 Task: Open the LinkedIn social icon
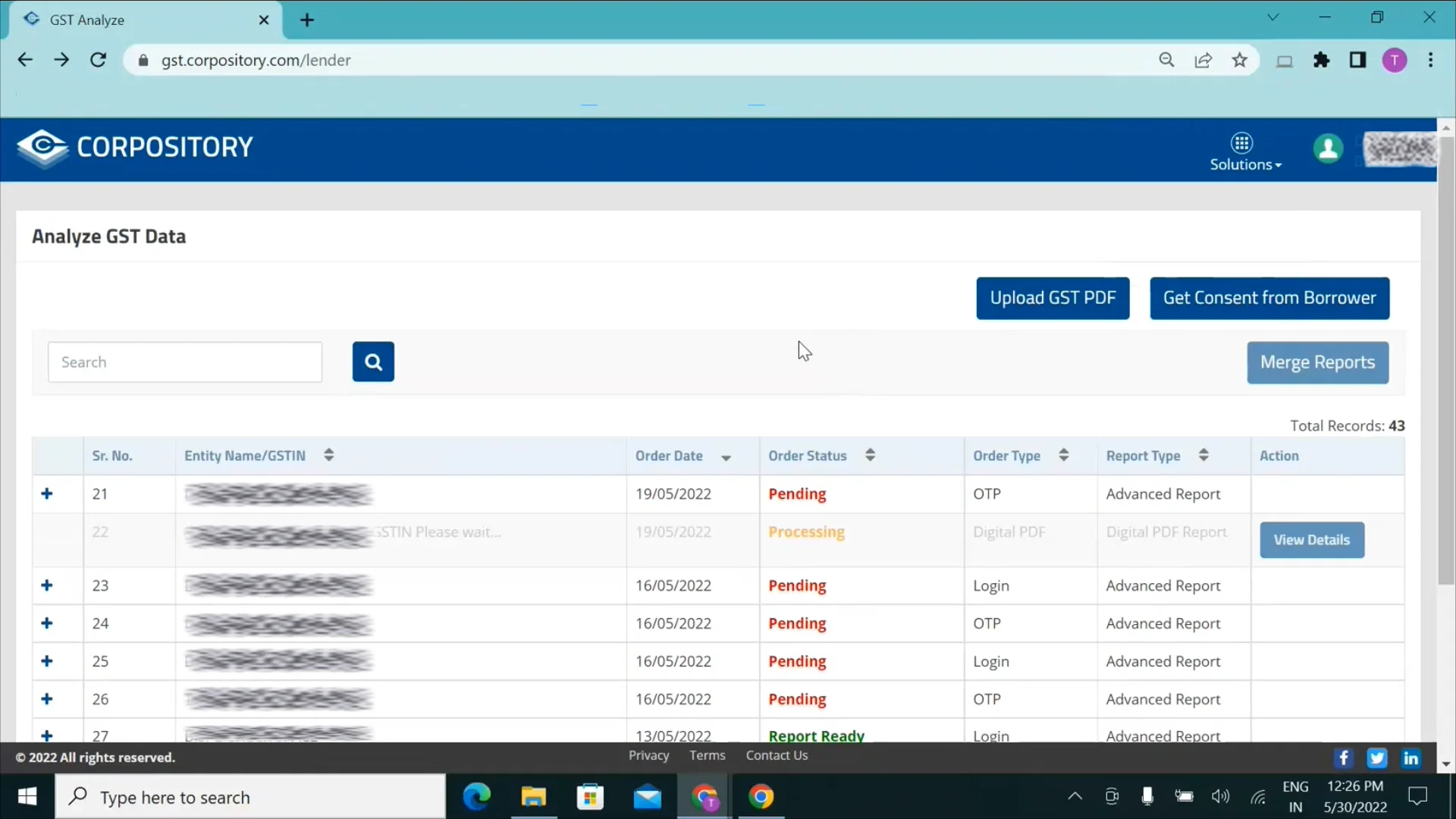pyautogui.click(x=1411, y=758)
